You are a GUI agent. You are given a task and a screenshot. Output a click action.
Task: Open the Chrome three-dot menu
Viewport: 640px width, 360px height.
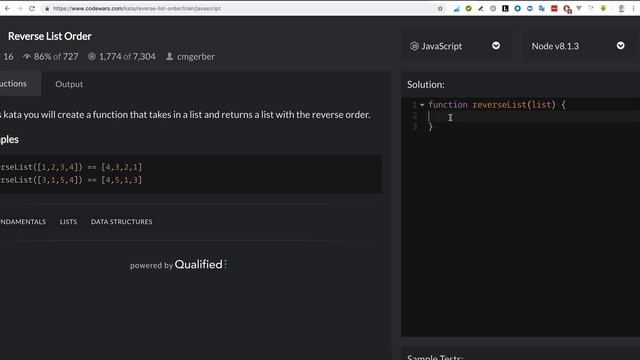point(633,9)
